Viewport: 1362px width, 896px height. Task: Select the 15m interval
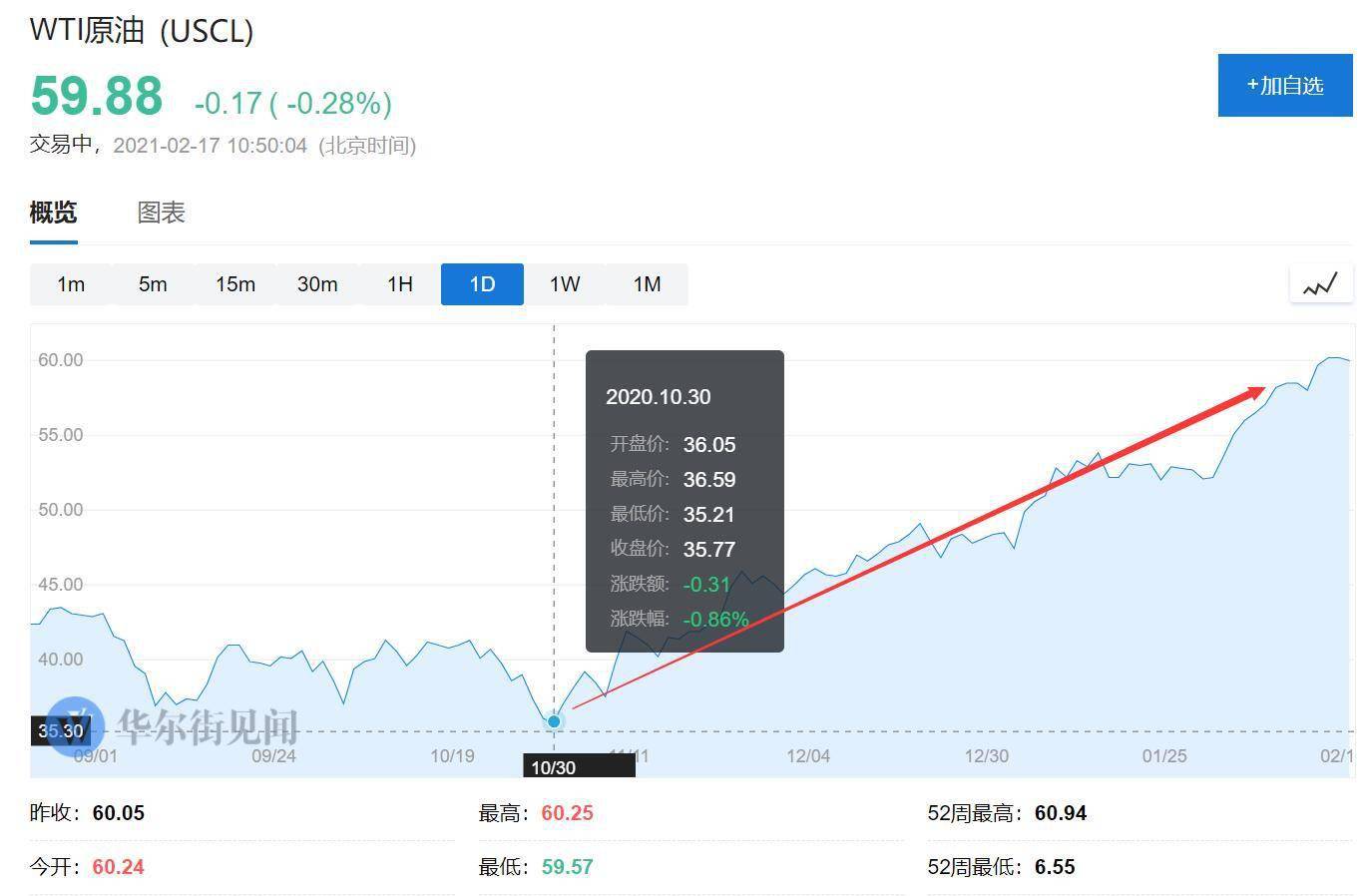pyautogui.click(x=235, y=284)
